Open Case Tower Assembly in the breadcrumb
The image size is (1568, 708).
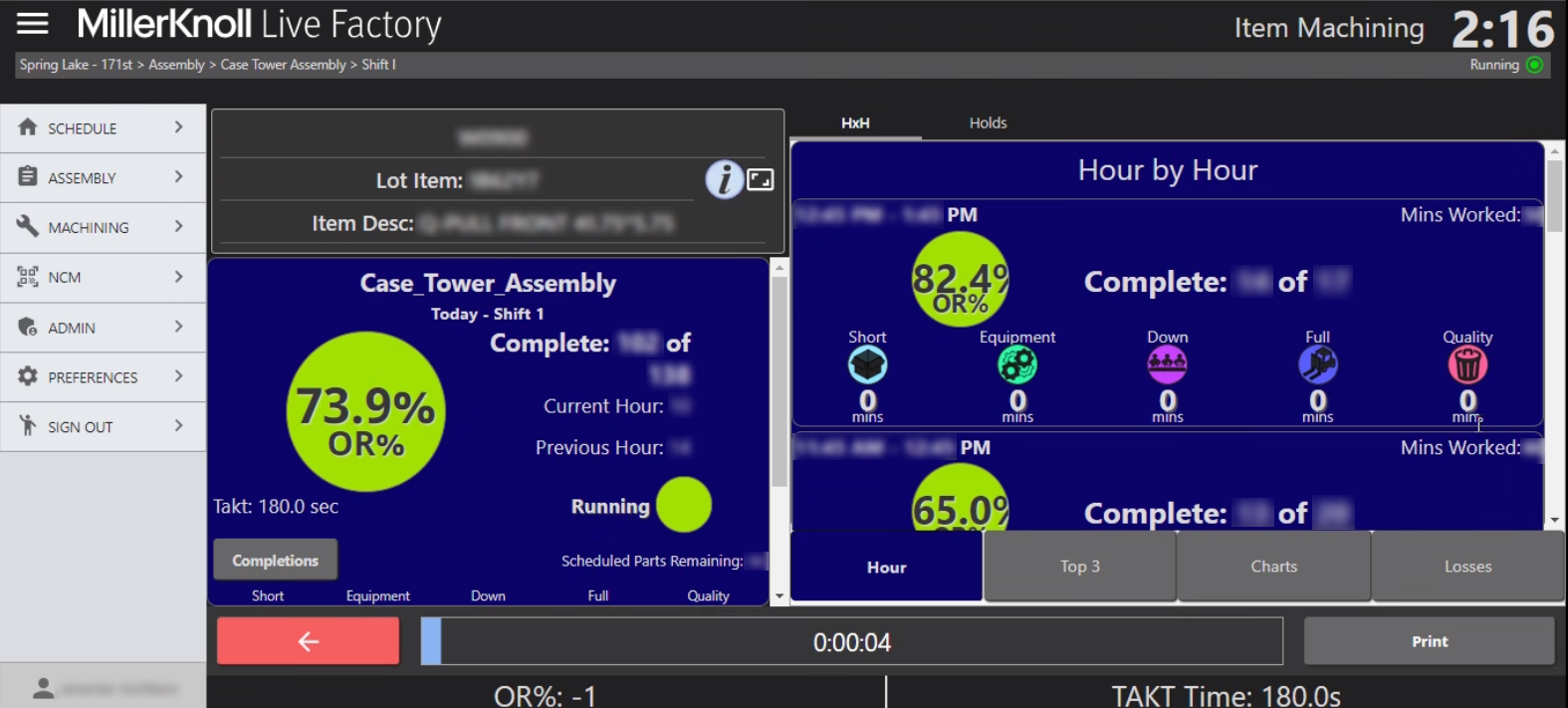[x=283, y=65]
